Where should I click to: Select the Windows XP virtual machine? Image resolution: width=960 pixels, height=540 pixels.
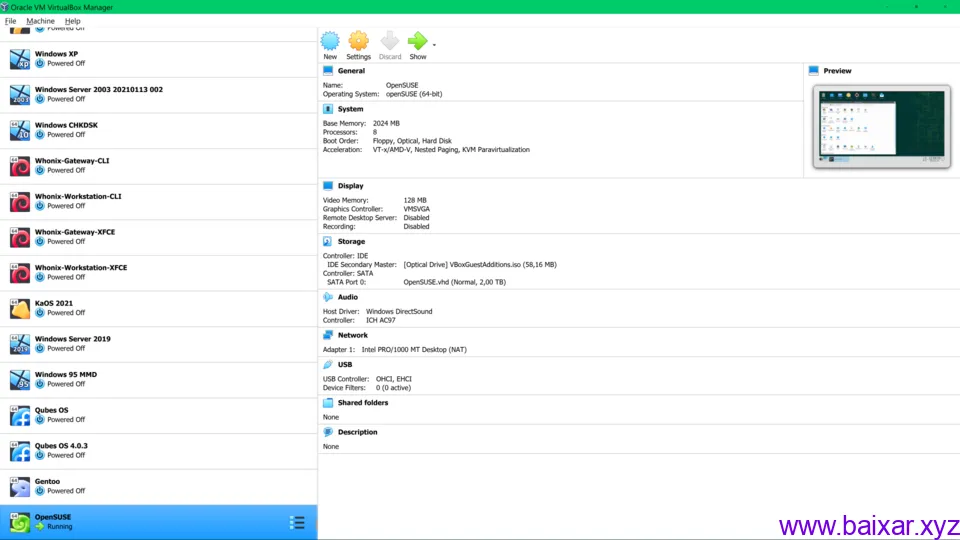pos(159,59)
